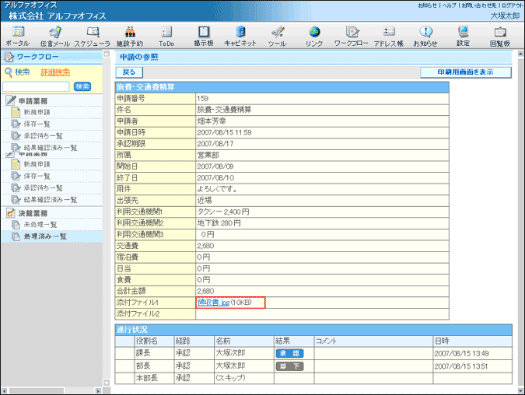The image size is (525, 395).
Task: Open 施設予約 facility reservation icon
Action: click(x=130, y=32)
